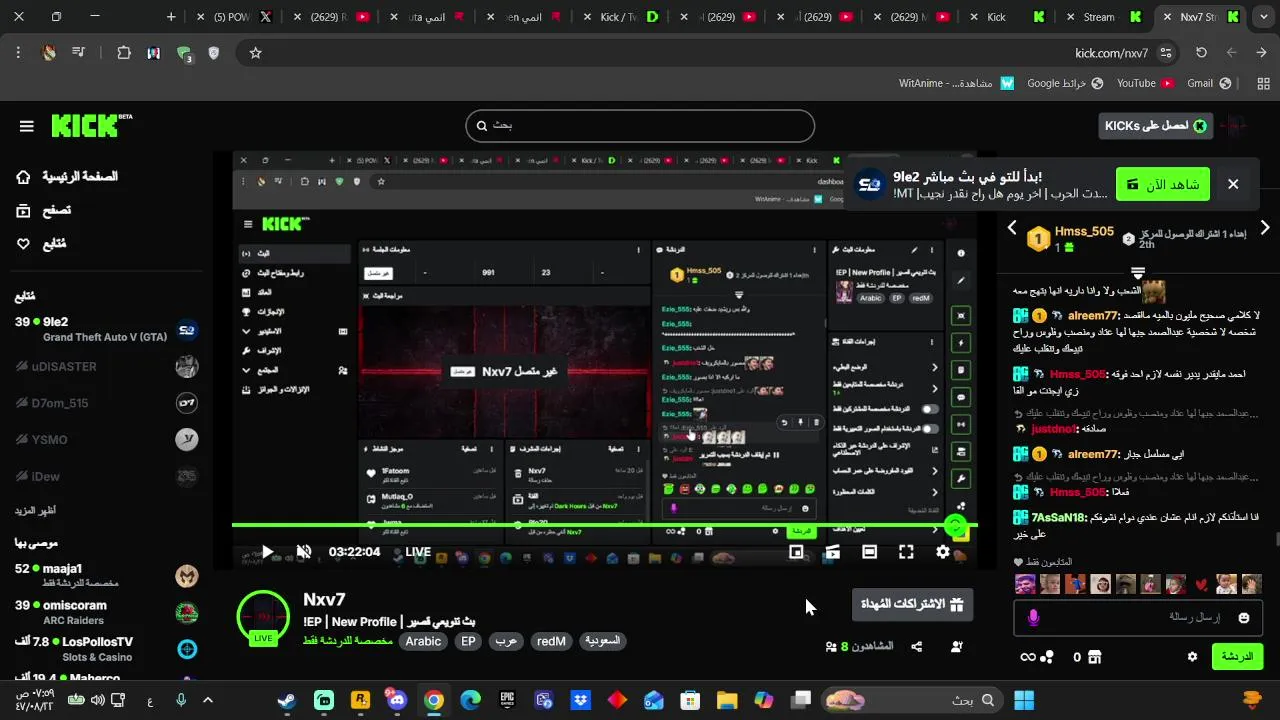Select the redM tag
Viewport: 1280px width, 720px height.
click(x=551, y=641)
